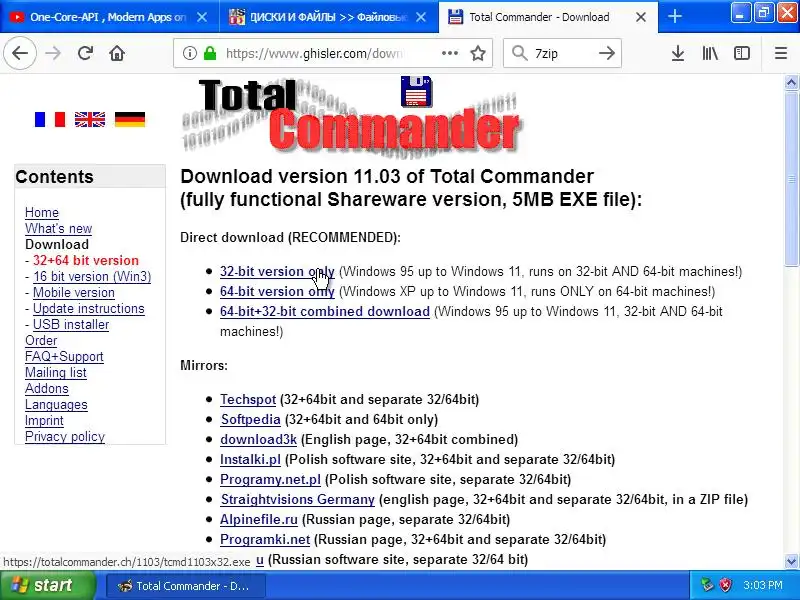Screen dimensions: 800x600
Task: Open the Programy.net.pl mirror link
Action: 270,480
